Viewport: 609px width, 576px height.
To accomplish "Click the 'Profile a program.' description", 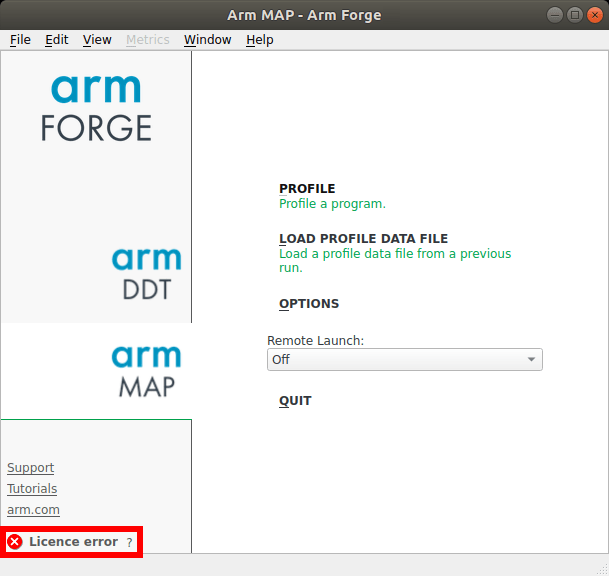I will point(332,204).
